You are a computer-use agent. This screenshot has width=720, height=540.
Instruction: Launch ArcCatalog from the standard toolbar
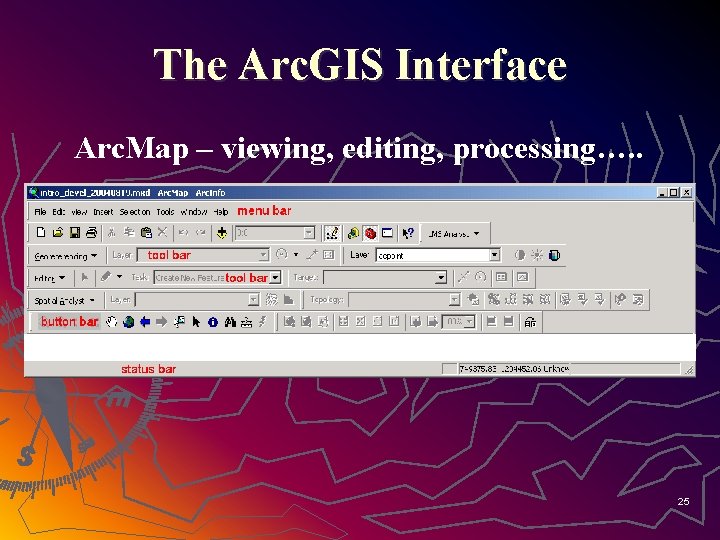pos(353,233)
